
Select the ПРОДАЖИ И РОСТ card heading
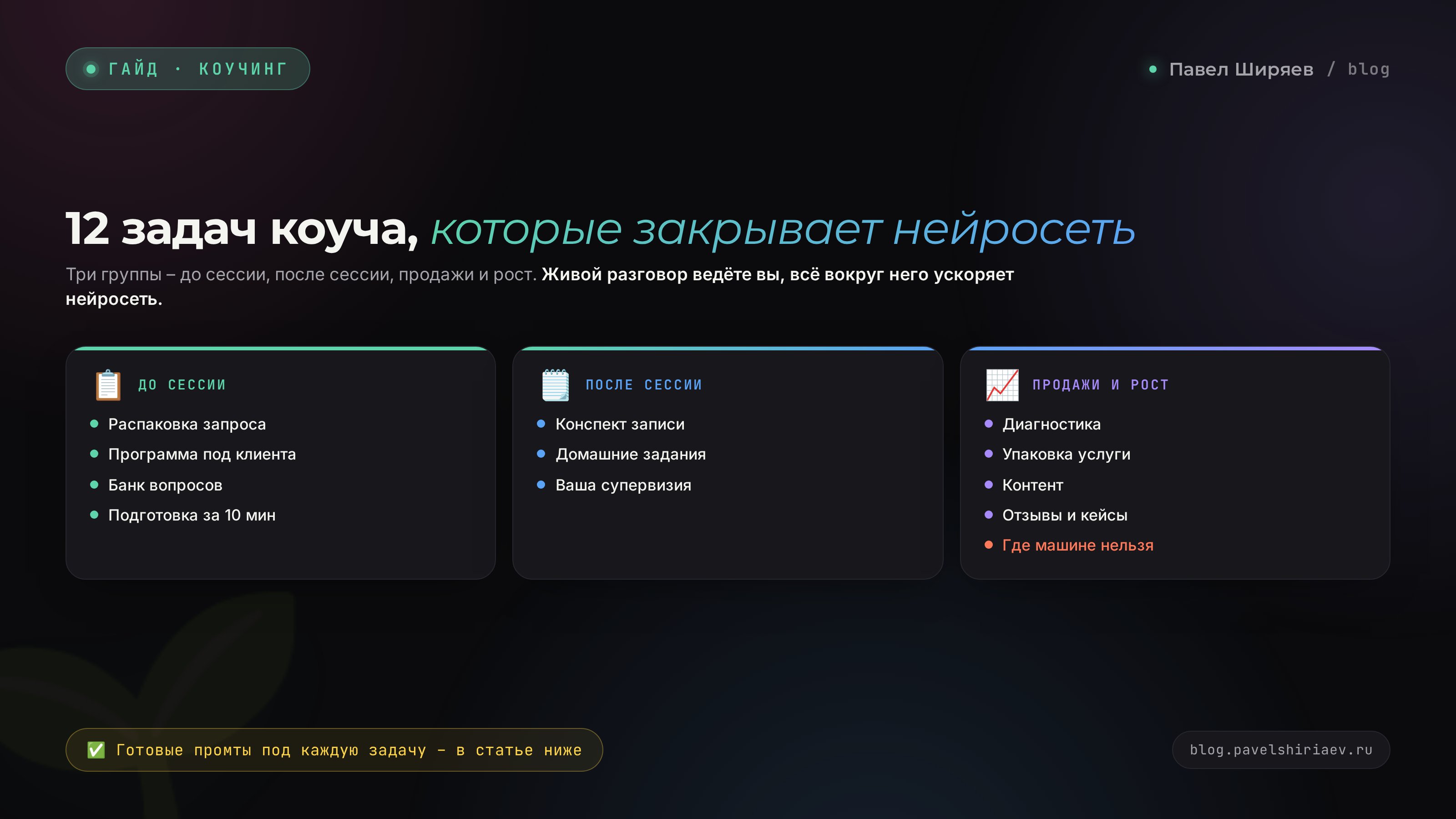click(x=1101, y=385)
